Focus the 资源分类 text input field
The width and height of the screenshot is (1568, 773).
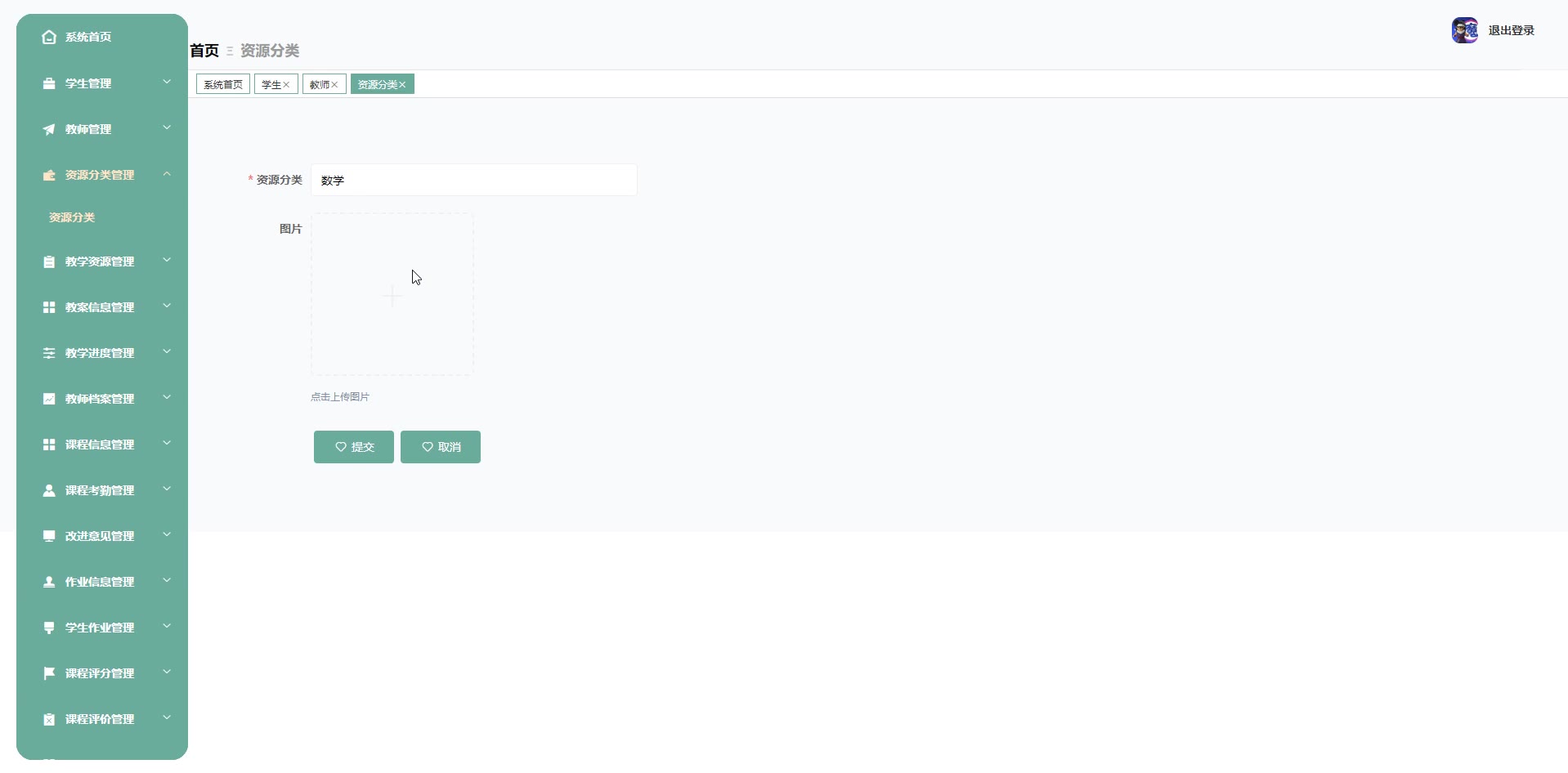point(473,180)
